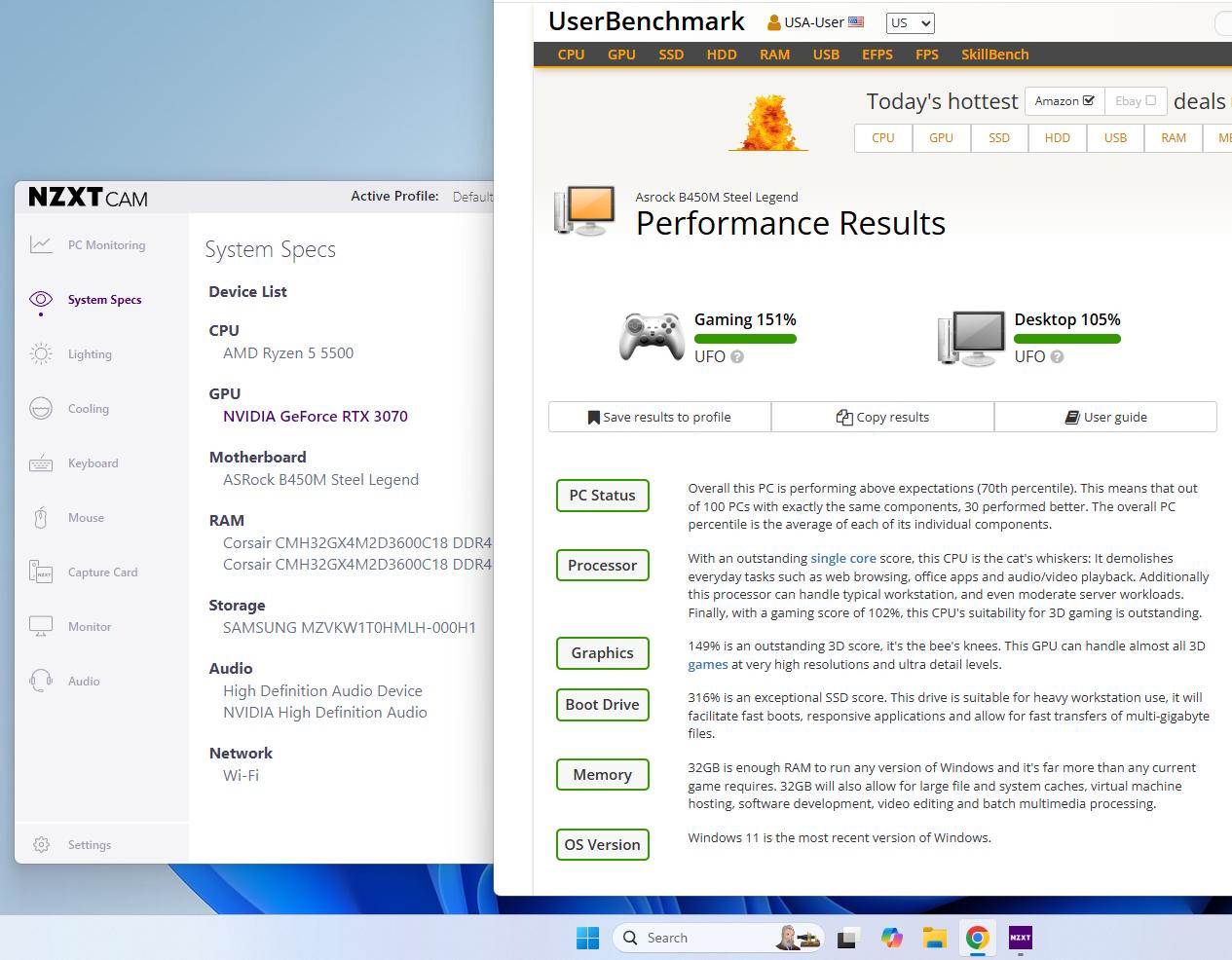Screen dimensions: 1232x960
Task: Select the CPU tab under Today's hottest
Action: [x=883, y=138]
